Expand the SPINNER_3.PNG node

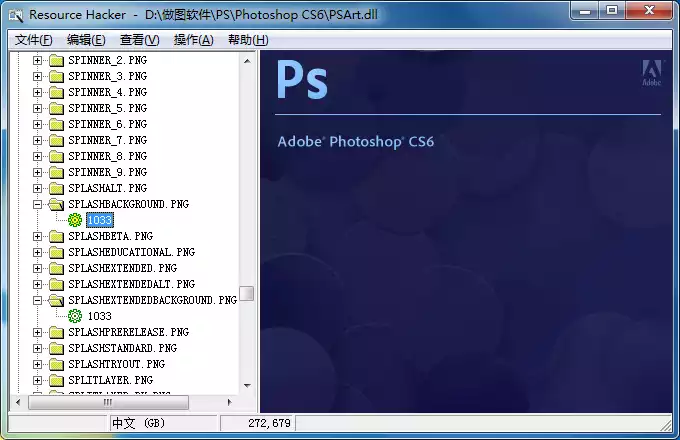(37, 76)
